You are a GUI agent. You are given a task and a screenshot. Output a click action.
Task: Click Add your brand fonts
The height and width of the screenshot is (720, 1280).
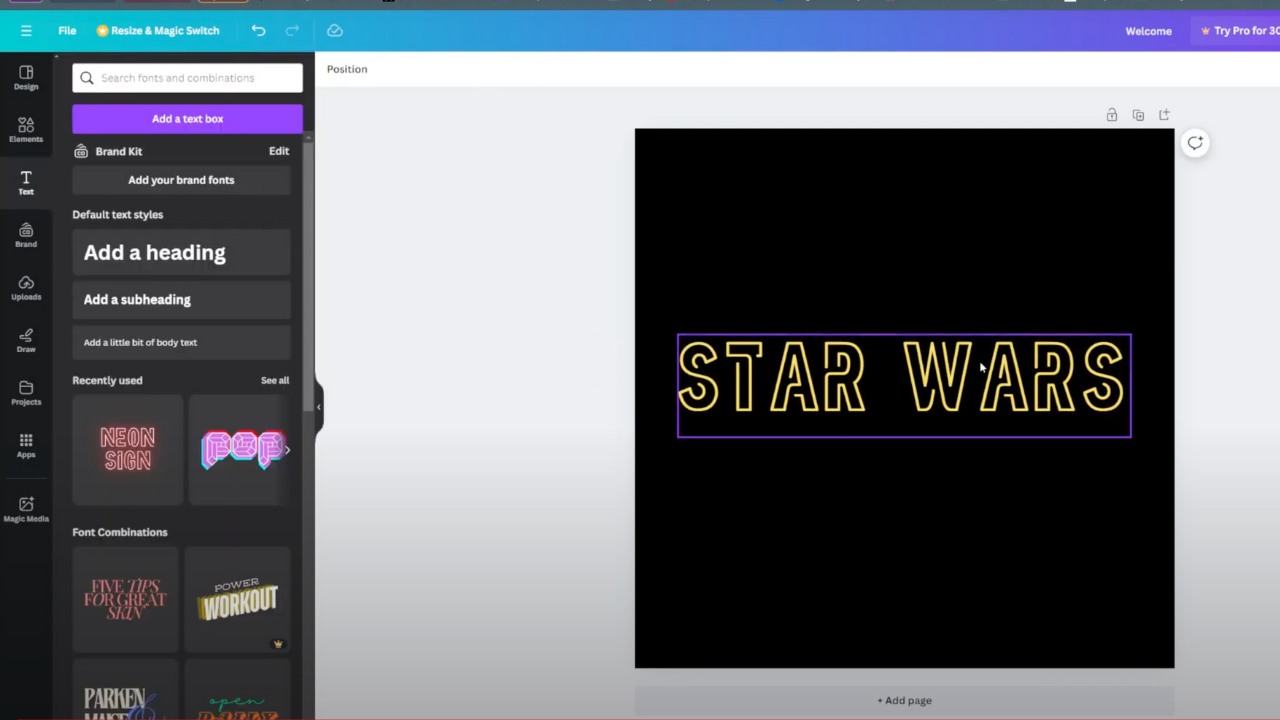181,180
